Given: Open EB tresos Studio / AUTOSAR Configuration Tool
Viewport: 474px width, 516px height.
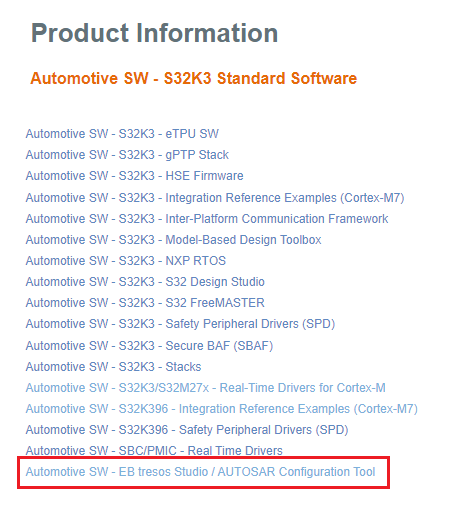Looking at the screenshot, I should [200, 472].
